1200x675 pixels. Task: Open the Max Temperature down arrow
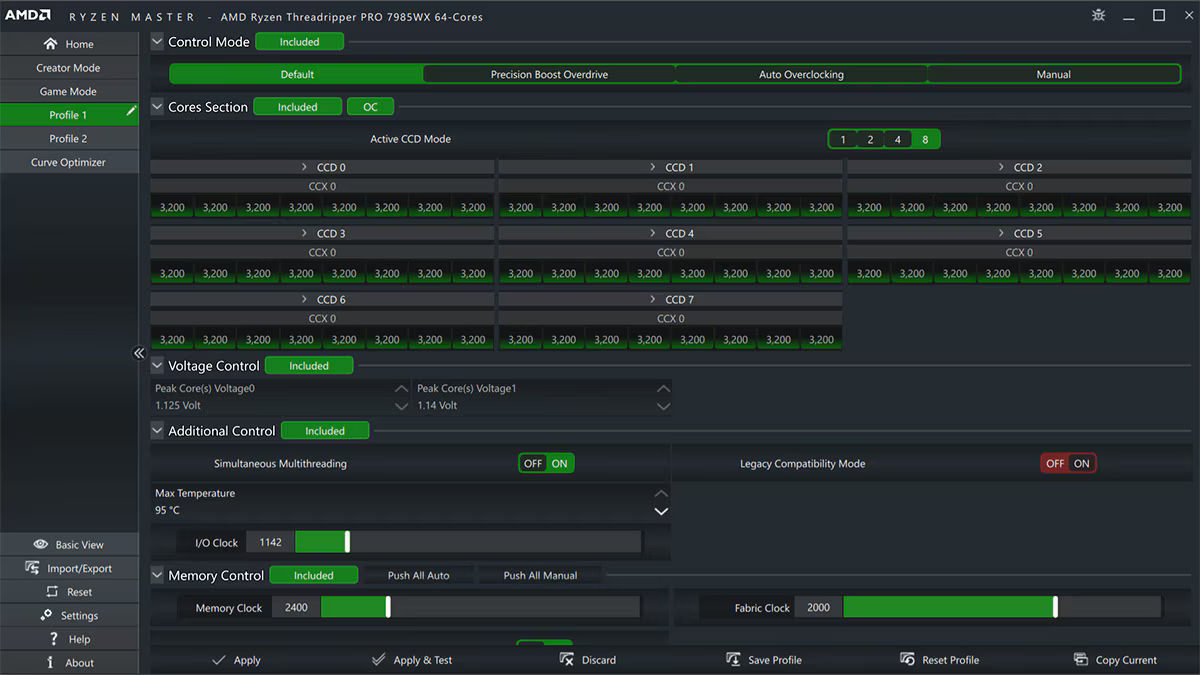point(660,511)
